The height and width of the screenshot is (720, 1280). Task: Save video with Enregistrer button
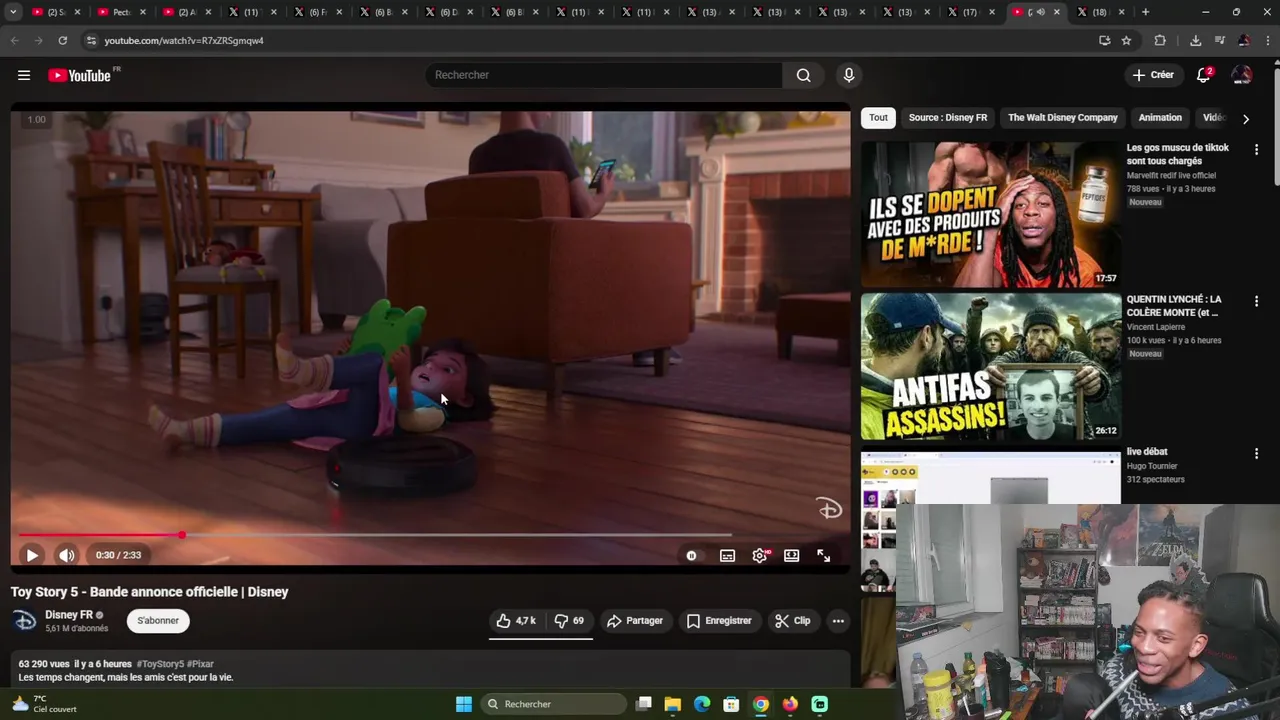click(x=719, y=621)
